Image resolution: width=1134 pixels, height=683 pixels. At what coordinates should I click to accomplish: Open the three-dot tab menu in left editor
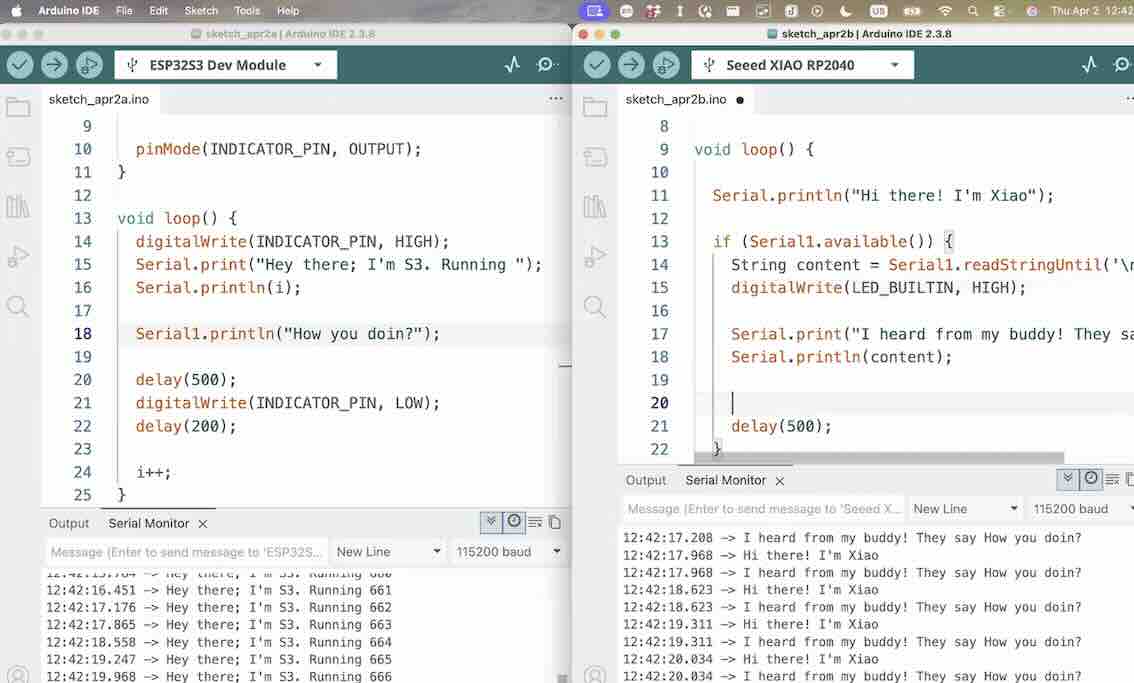[x=555, y=98]
